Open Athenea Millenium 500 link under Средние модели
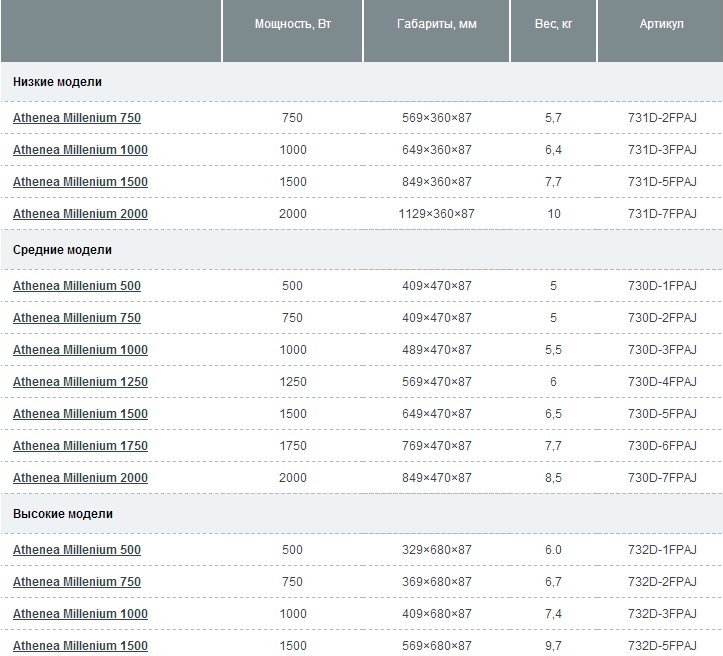This screenshot has width=723, height=656. (77, 286)
